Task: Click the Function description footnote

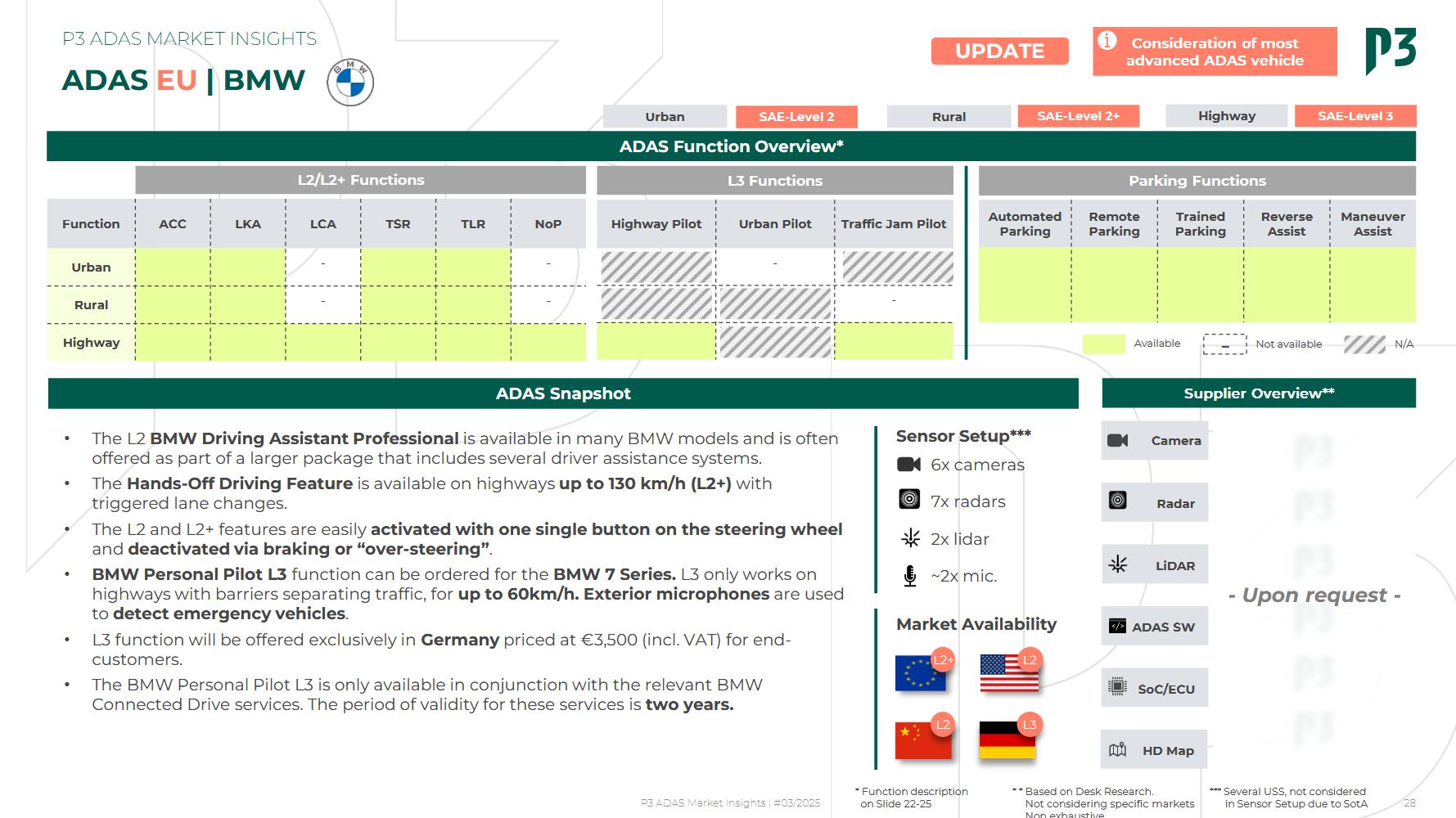Action: tap(912, 798)
